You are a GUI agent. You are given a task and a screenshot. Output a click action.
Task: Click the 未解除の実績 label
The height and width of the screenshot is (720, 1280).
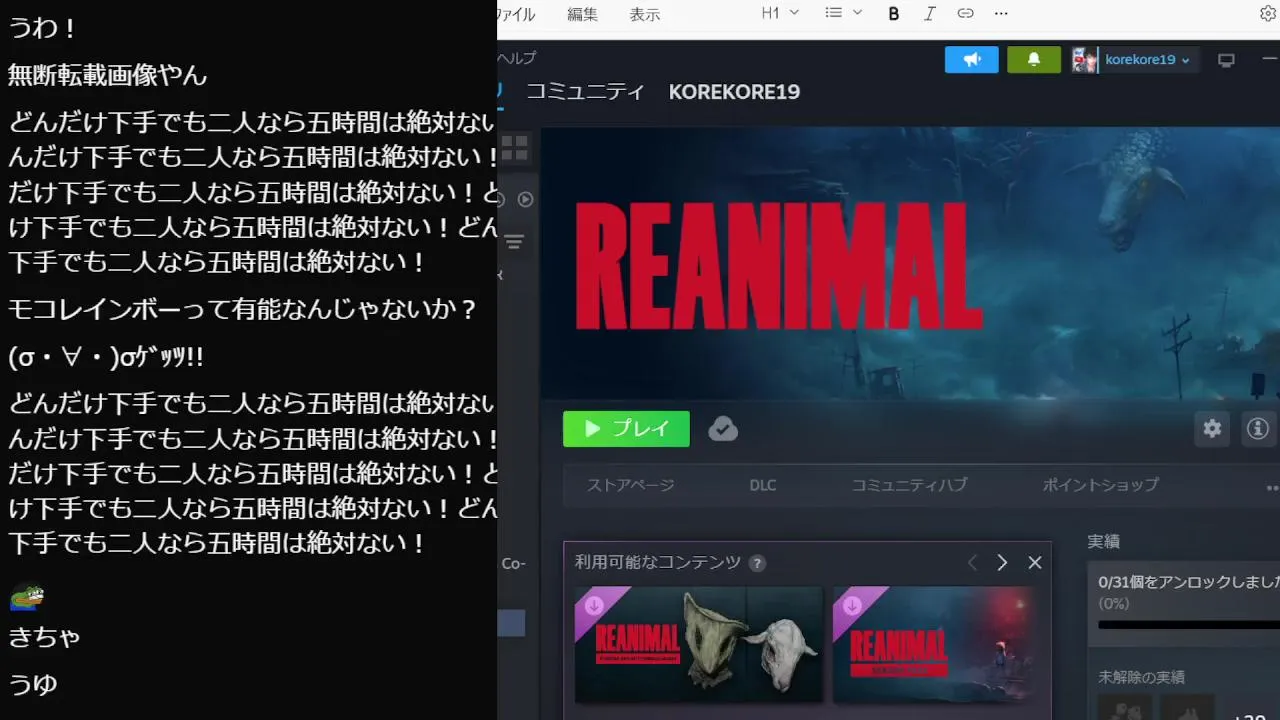click(1141, 677)
